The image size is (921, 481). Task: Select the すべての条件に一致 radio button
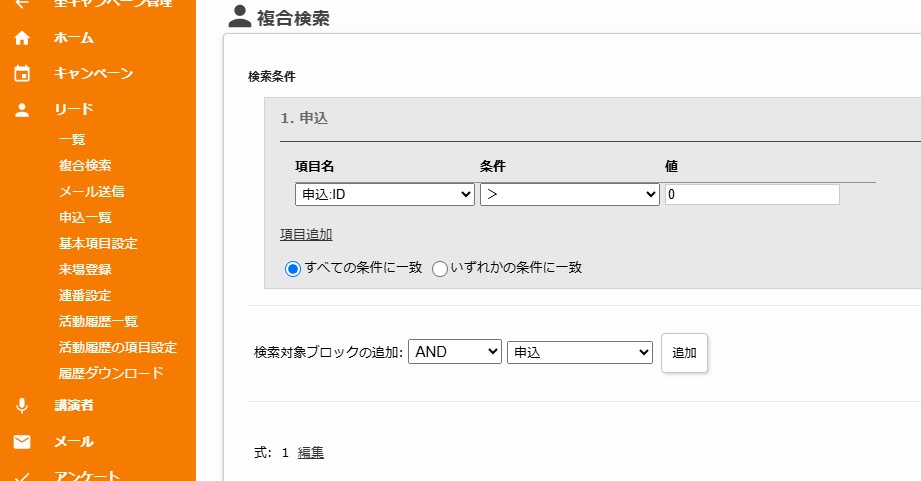click(x=293, y=268)
